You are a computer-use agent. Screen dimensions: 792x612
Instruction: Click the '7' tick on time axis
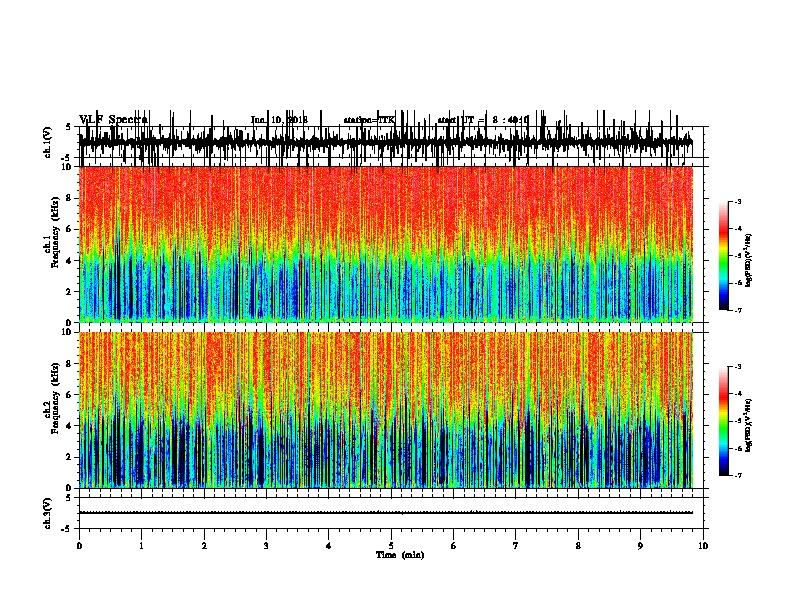coord(516,546)
